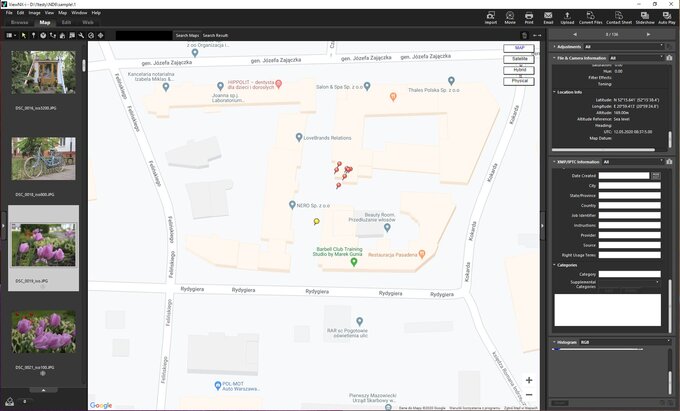Click the route drawing tool icon
680x411 pixels.
[x=52, y=36]
